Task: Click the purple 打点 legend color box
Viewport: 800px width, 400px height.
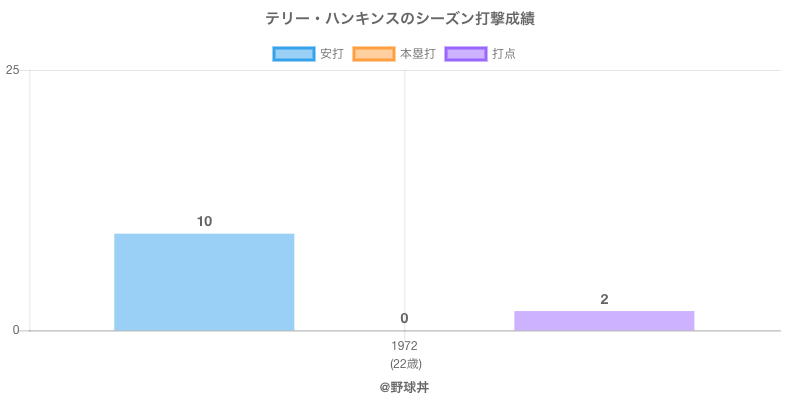Action: tap(466, 54)
